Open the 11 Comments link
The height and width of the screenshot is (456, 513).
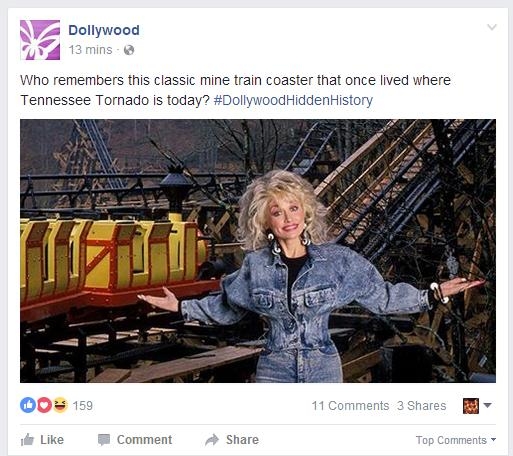(x=350, y=406)
